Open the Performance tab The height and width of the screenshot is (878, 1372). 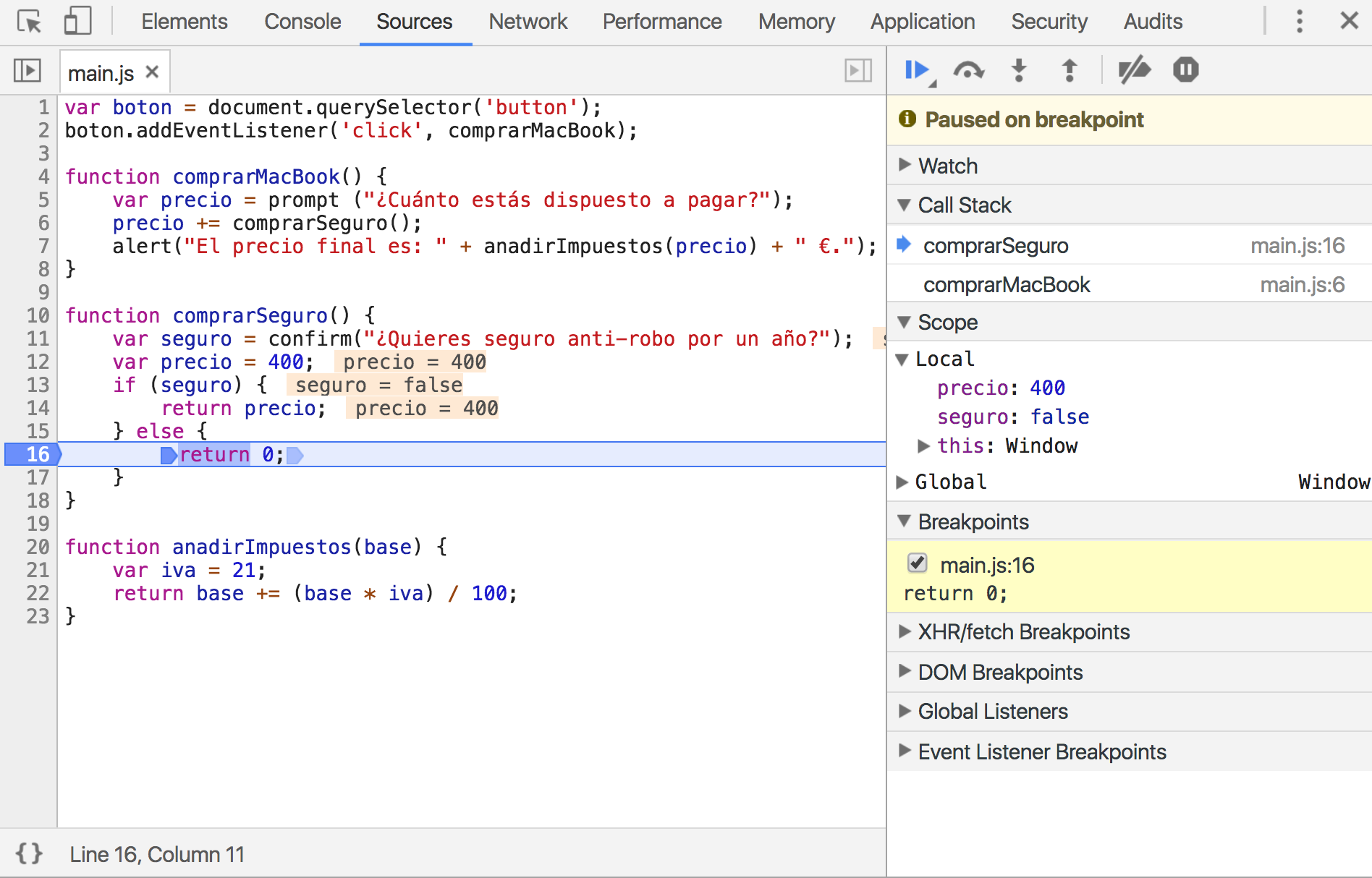pyautogui.click(x=662, y=22)
